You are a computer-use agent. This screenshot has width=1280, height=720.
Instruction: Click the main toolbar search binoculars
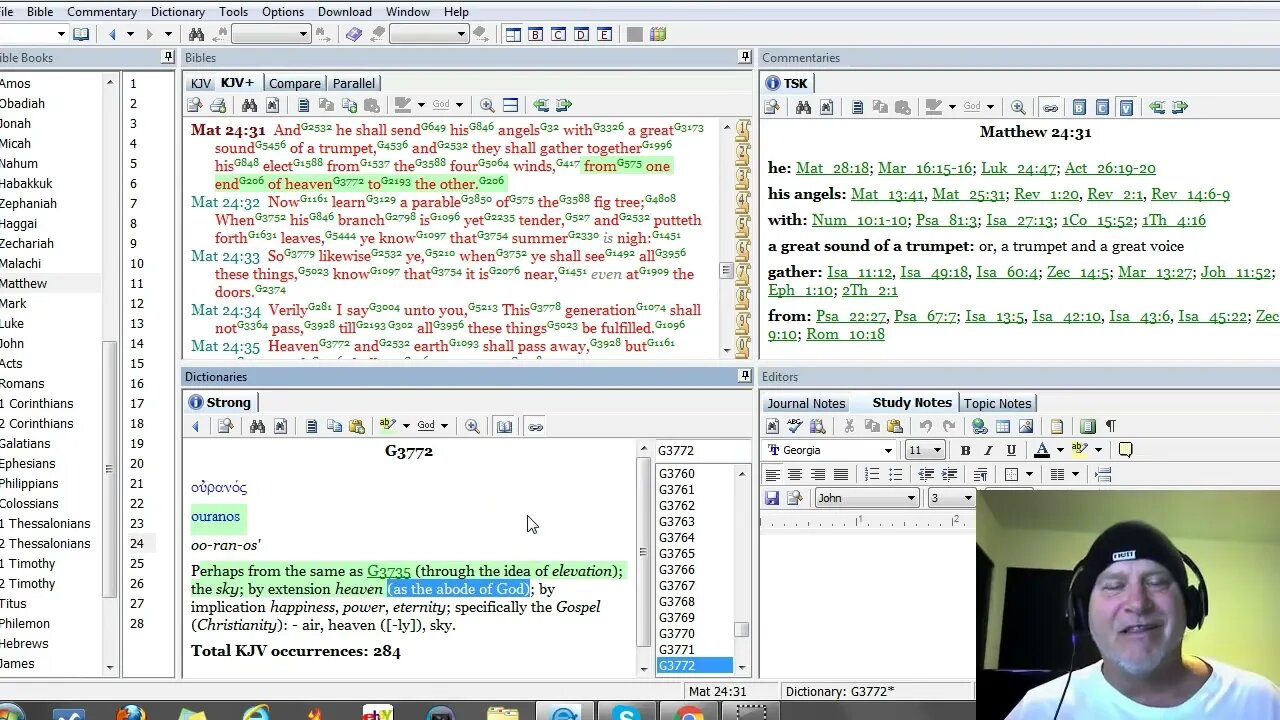click(197, 34)
